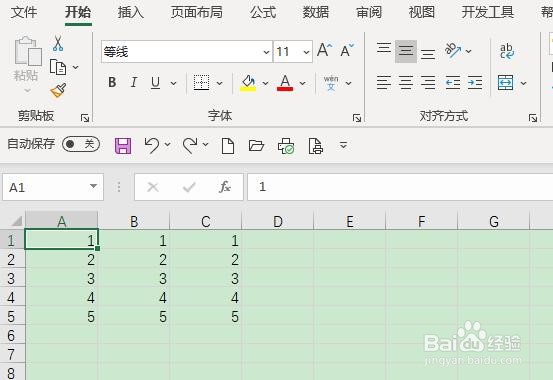
Task: Select row 6 header
Action: (11, 335)
